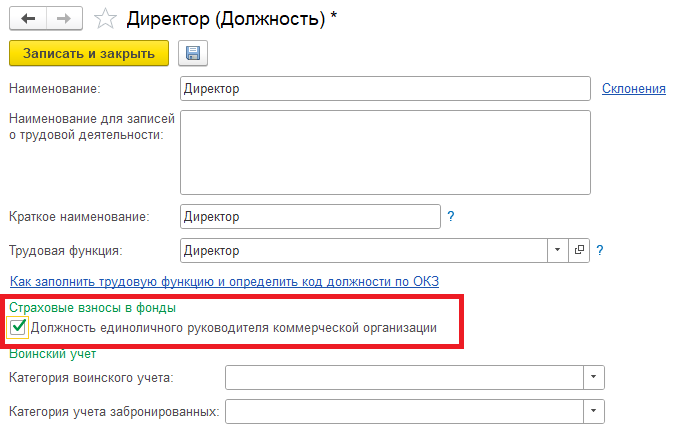This screenshot has width=675, height=442.
Task: Open help next to Краткое наименование
Action: point(451,216)
